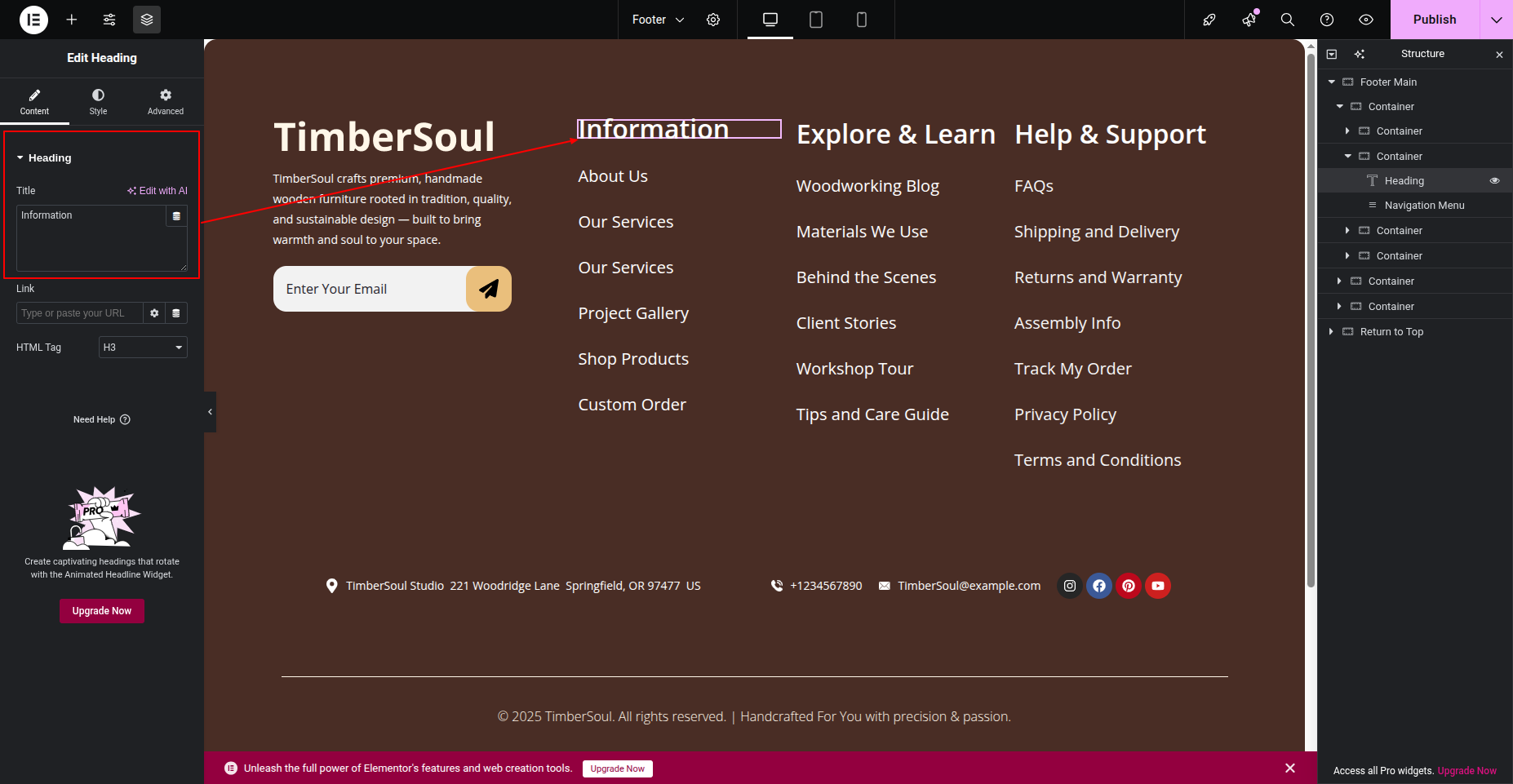This screenshot has height=784, width=1513.
Task: Expand the Return to Top tree item
Action: 1331,332
